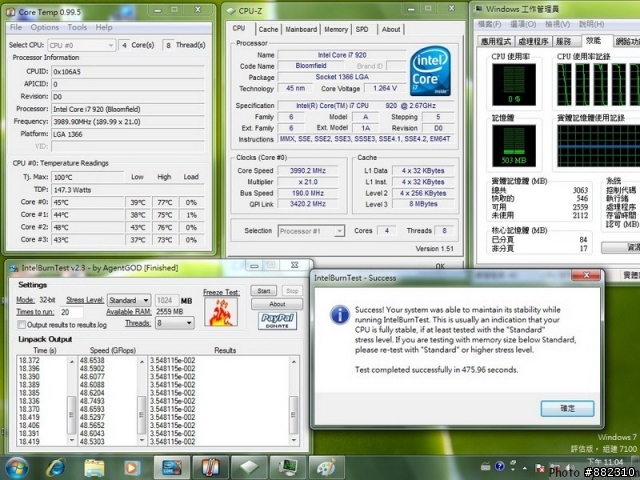The width and height of the screenshot is (640, 480).
Task: Click the 1024 MB memory size field
Action: pos(167,301)
